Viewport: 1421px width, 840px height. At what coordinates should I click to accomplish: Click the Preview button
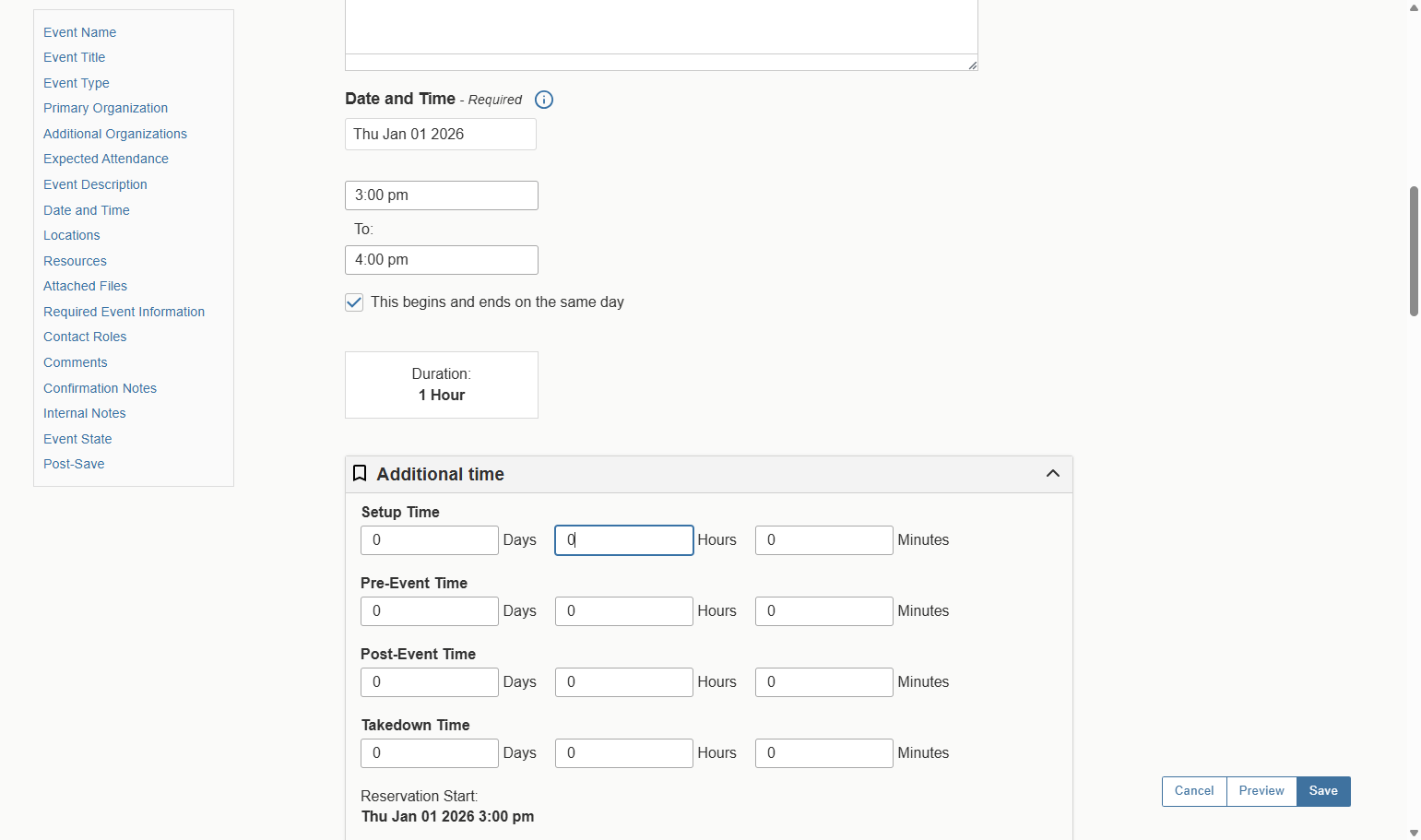tap(1261, 791)
